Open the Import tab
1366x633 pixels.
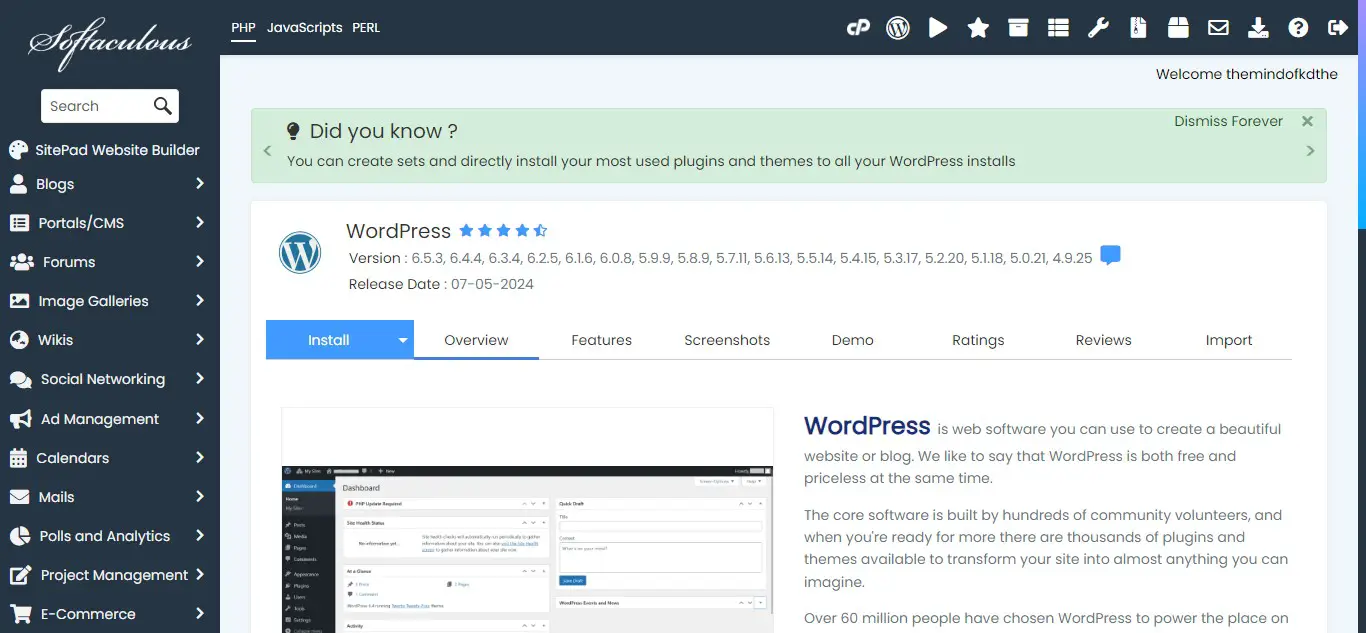click(1229, 340)
